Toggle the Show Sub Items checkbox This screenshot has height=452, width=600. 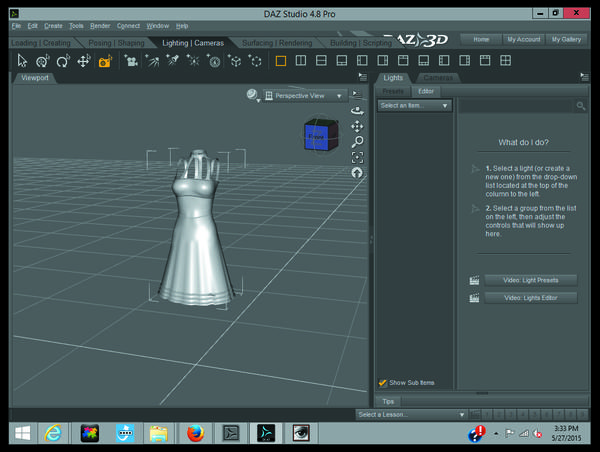click(382, 383)
